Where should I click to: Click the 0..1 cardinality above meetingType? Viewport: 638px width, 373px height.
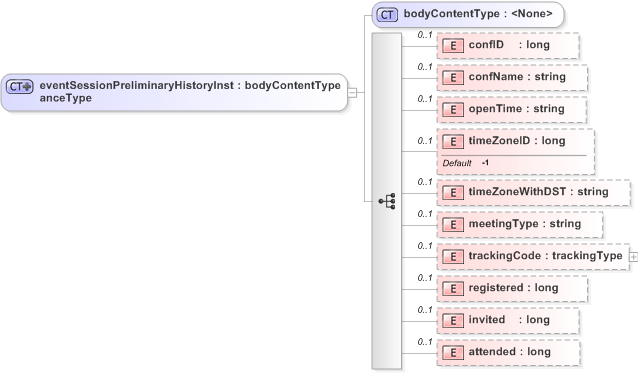(425, 214)
